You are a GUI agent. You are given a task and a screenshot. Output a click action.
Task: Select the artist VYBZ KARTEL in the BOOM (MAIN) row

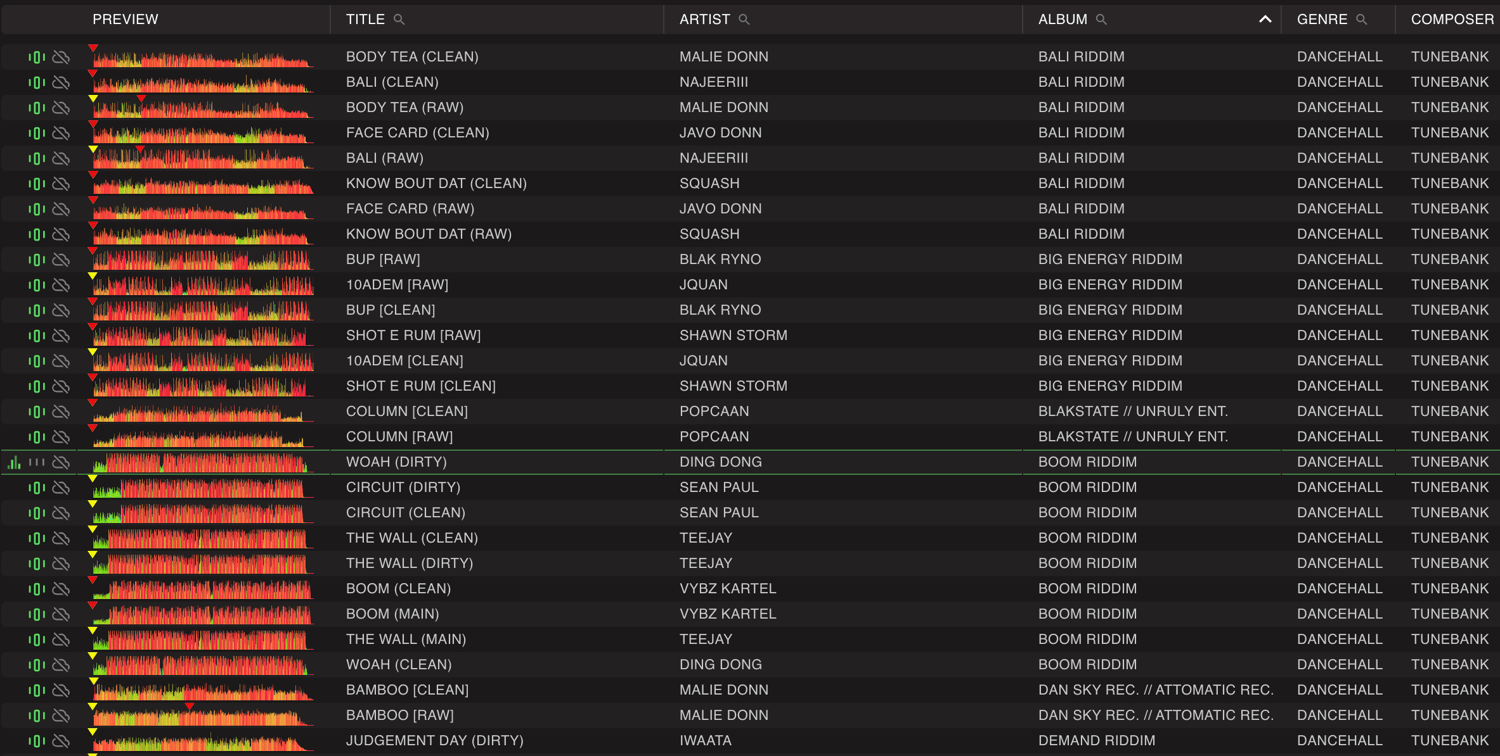pos(728,614)
